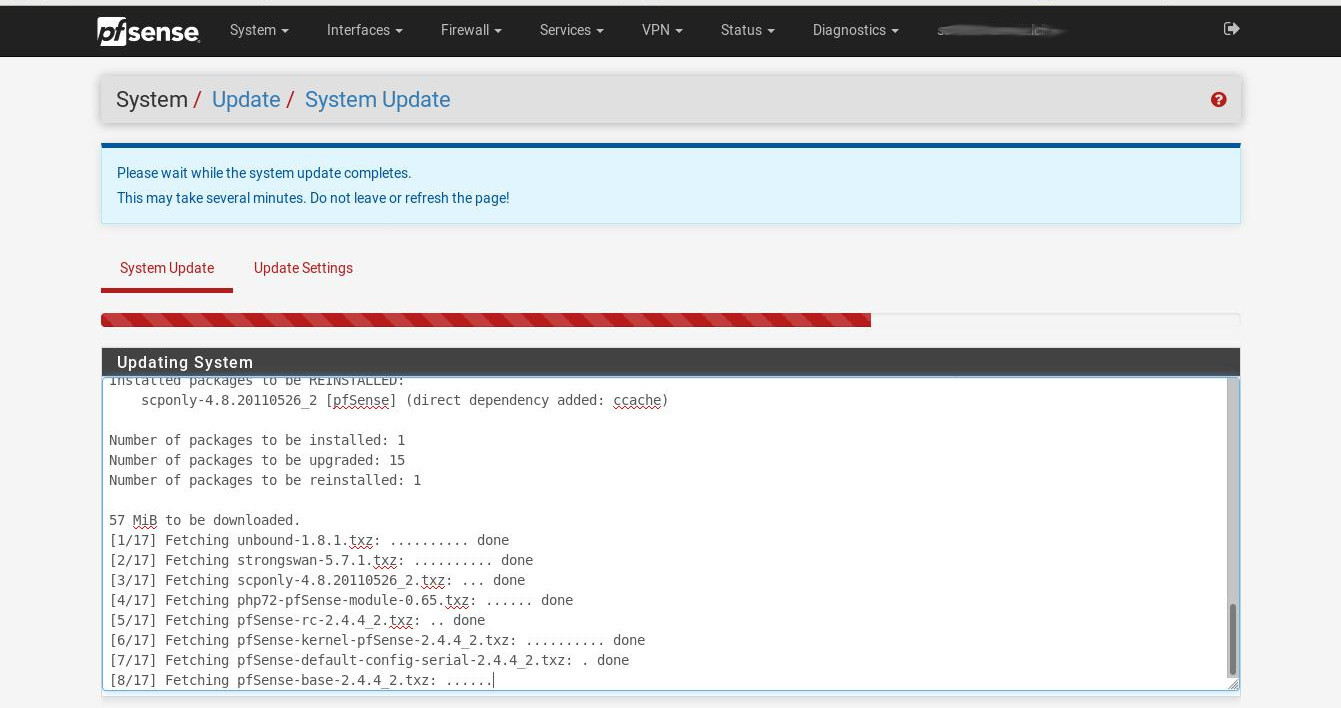This screenshot has height=708, width=1341.
Task: Follow the Update breadcrumb link
Action: (246, 100)
